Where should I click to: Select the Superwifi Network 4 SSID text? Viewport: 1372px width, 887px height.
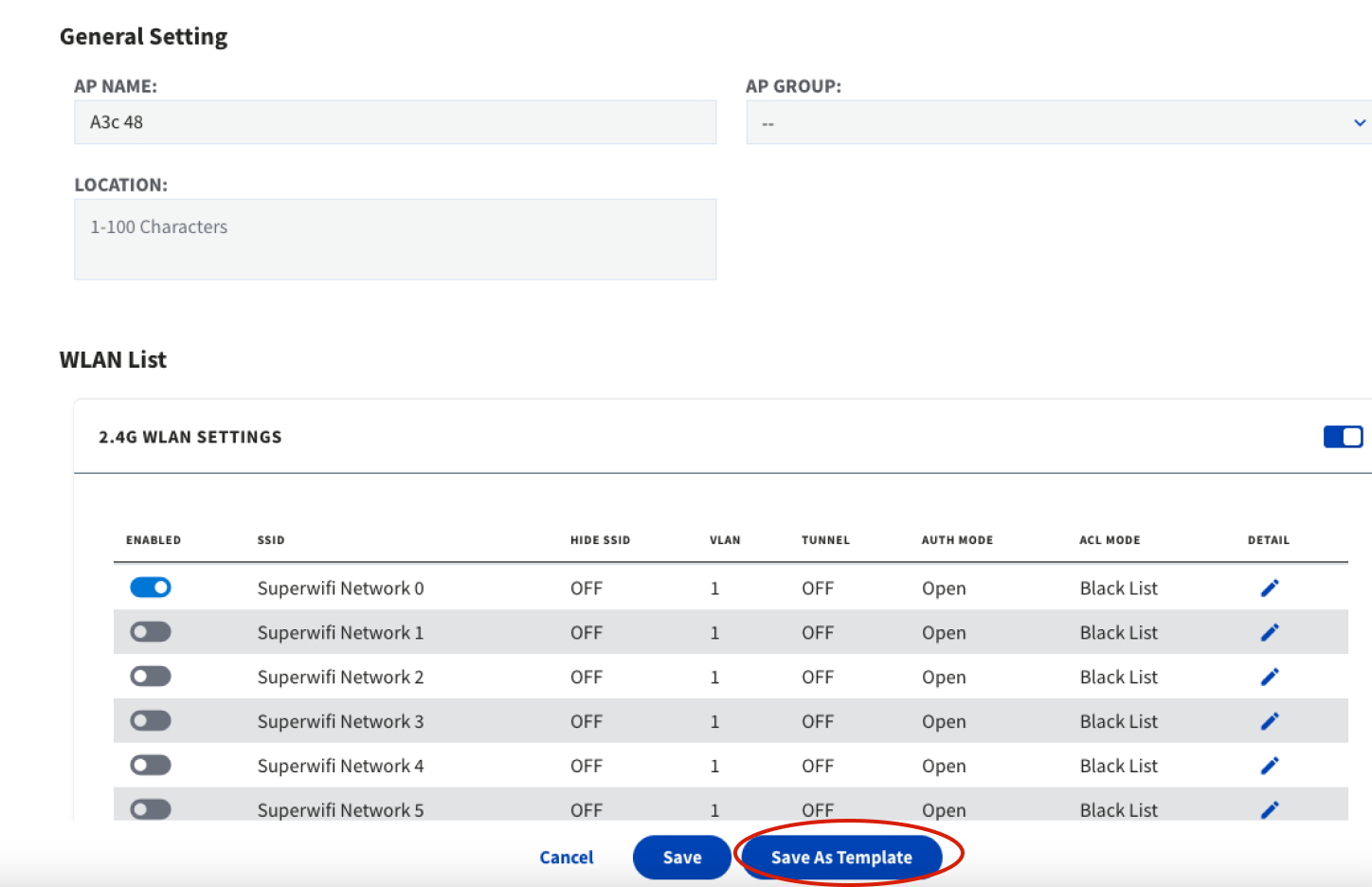[x=340, y=766]
